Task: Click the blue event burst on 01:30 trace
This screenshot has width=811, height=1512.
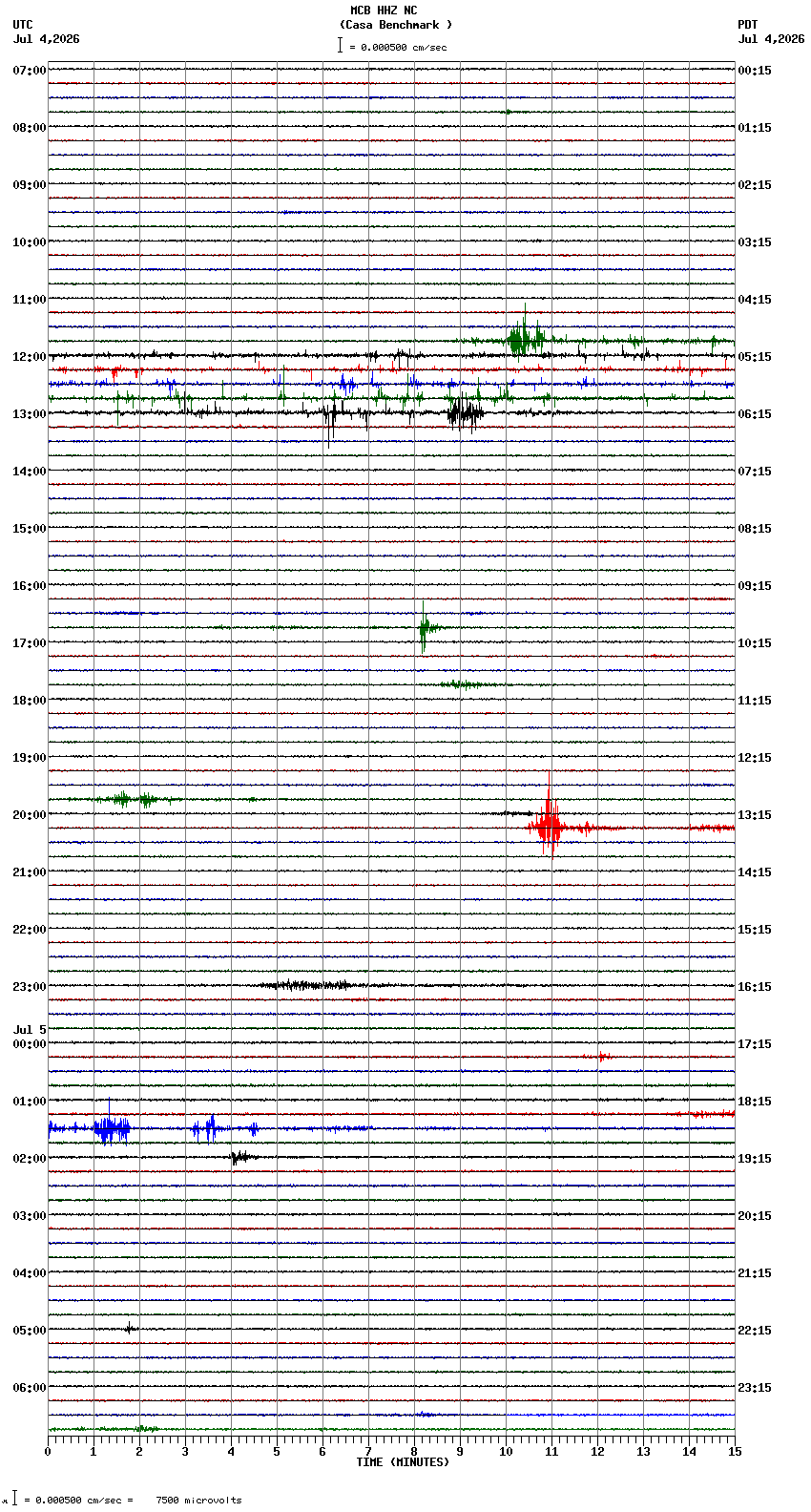Action: (x=112, y=1129)
